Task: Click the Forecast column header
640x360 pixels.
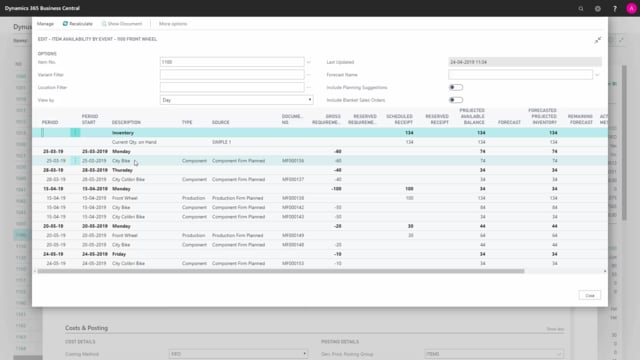Action: [509, 122]
